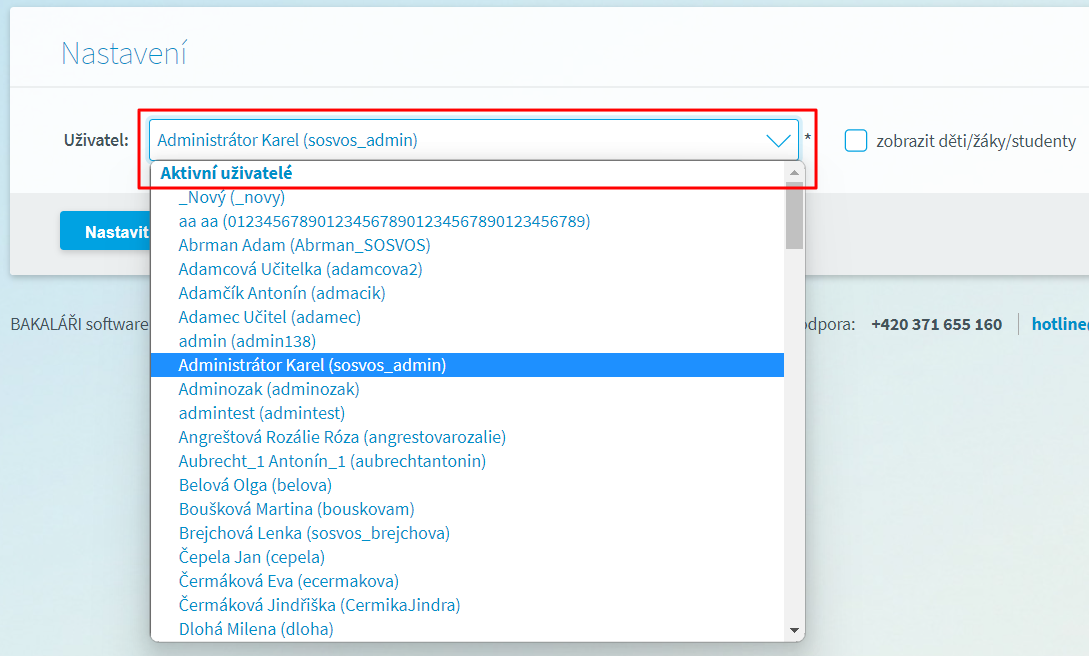Toggle the 'zobrazit děti/žáky/studenty' checkbox
Screen dimensions: 1089x656
(x=855, y=141)
